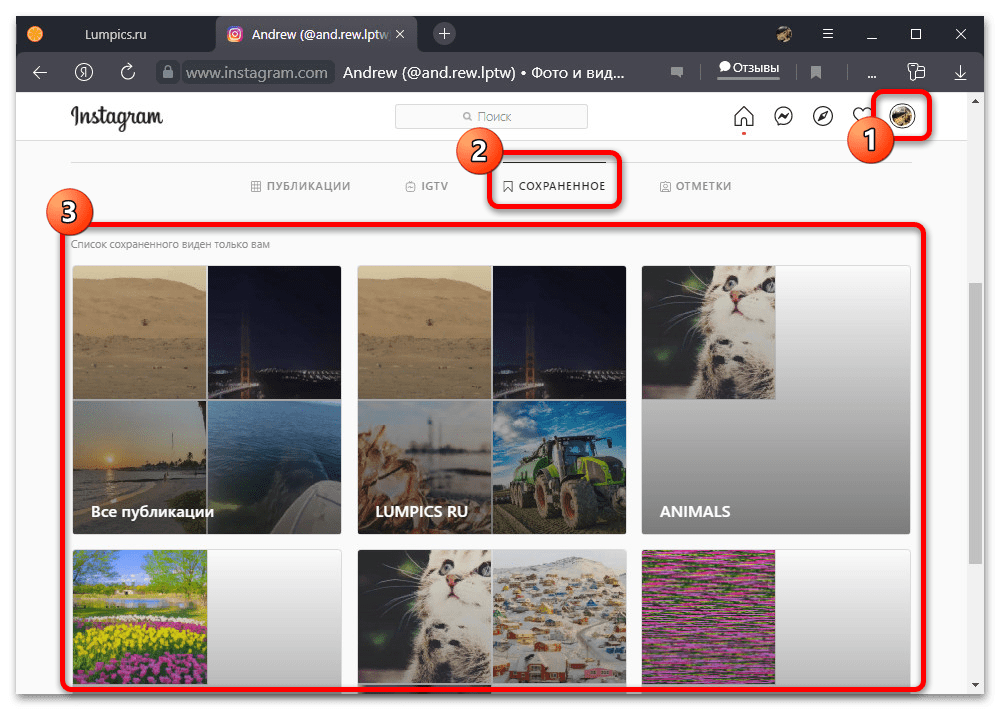Open a new browser tab with plus button

point(445,33)
